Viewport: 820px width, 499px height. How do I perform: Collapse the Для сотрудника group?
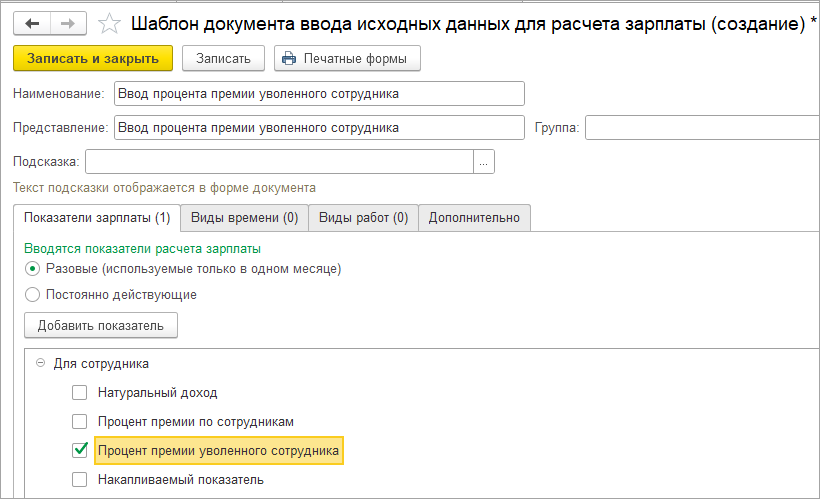click(x=40, y=364)
